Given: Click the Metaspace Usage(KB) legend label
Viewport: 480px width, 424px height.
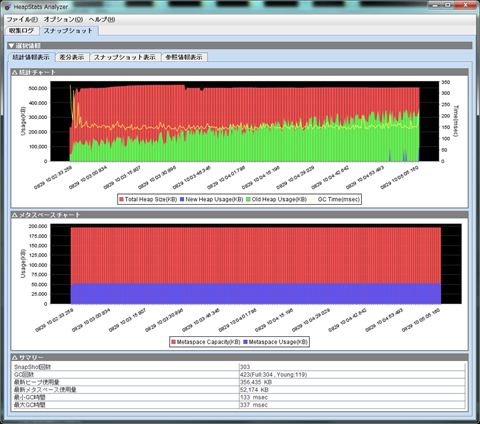Looking at the screenshot, I should 278,342.
